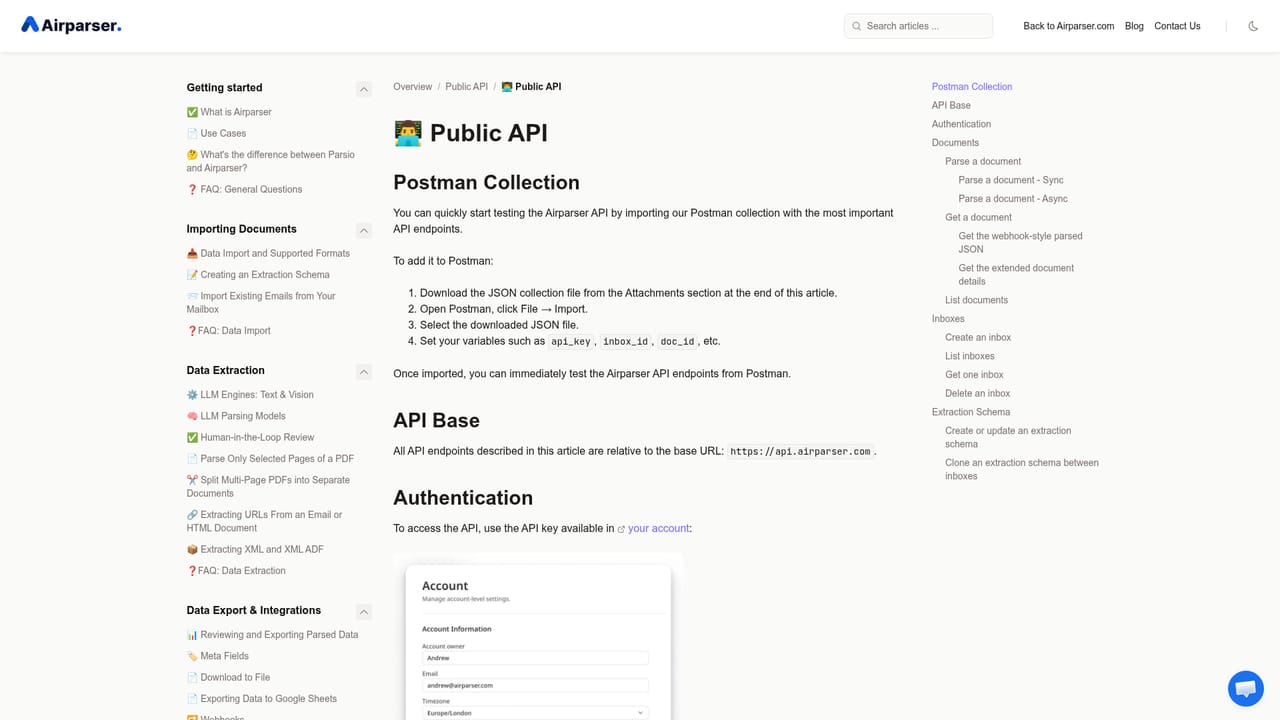Collapse the Importing Documents section
The height and width of the screenshot is (720, 1280).
point(364,230)
